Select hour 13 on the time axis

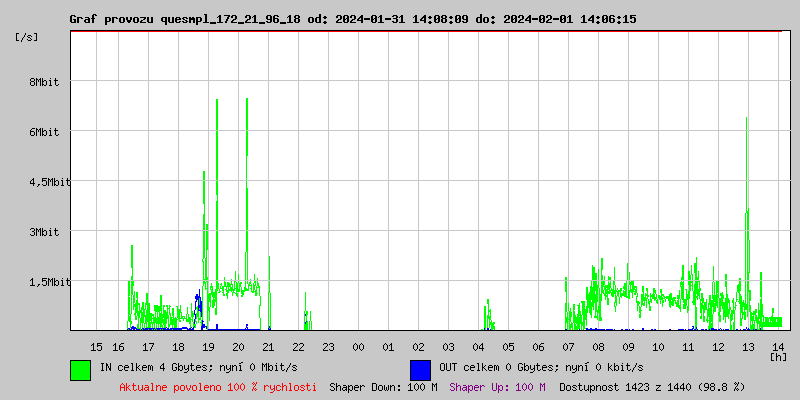point(748,346)
